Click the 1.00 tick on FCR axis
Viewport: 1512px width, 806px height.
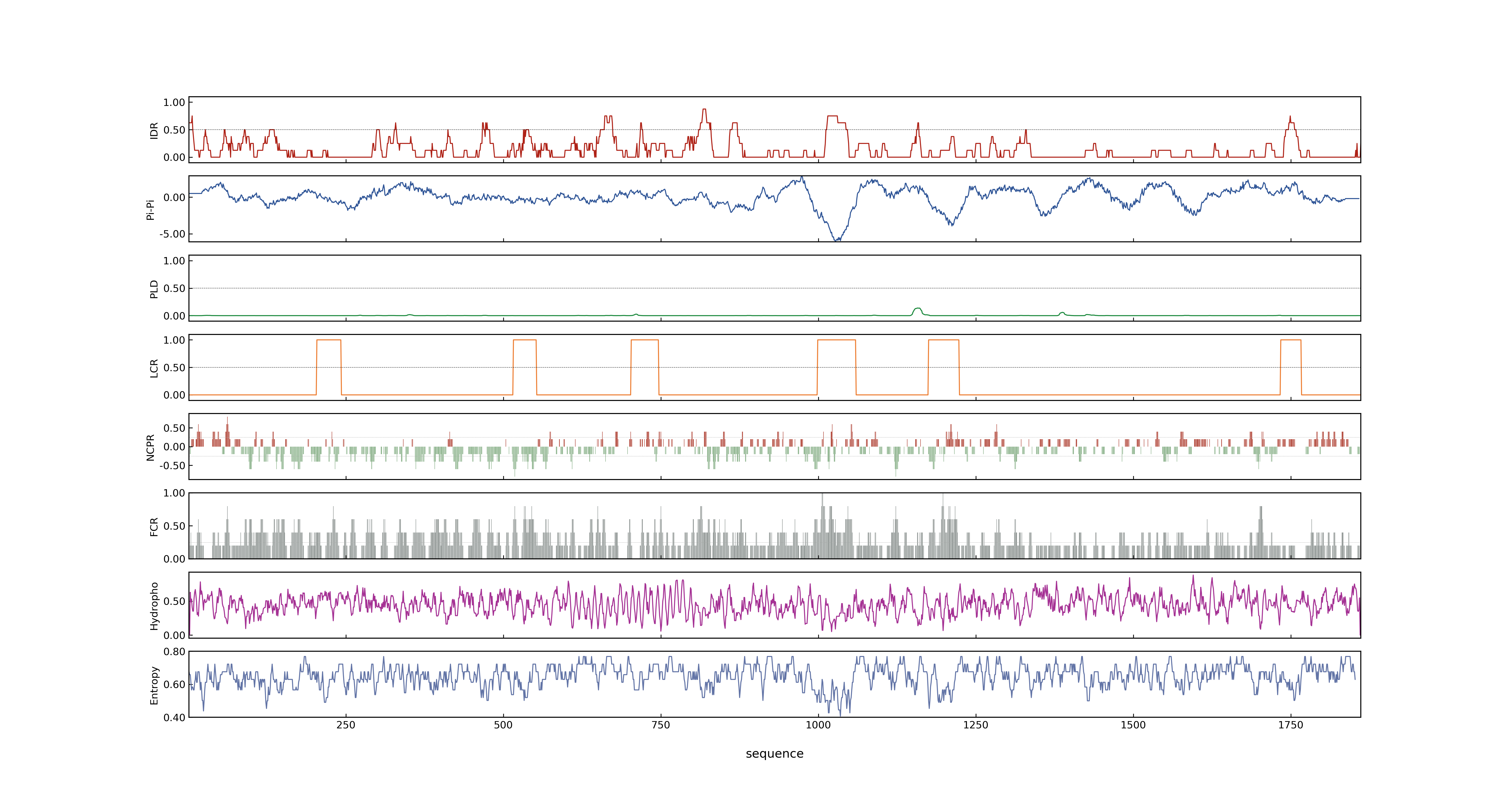point(174,493)
